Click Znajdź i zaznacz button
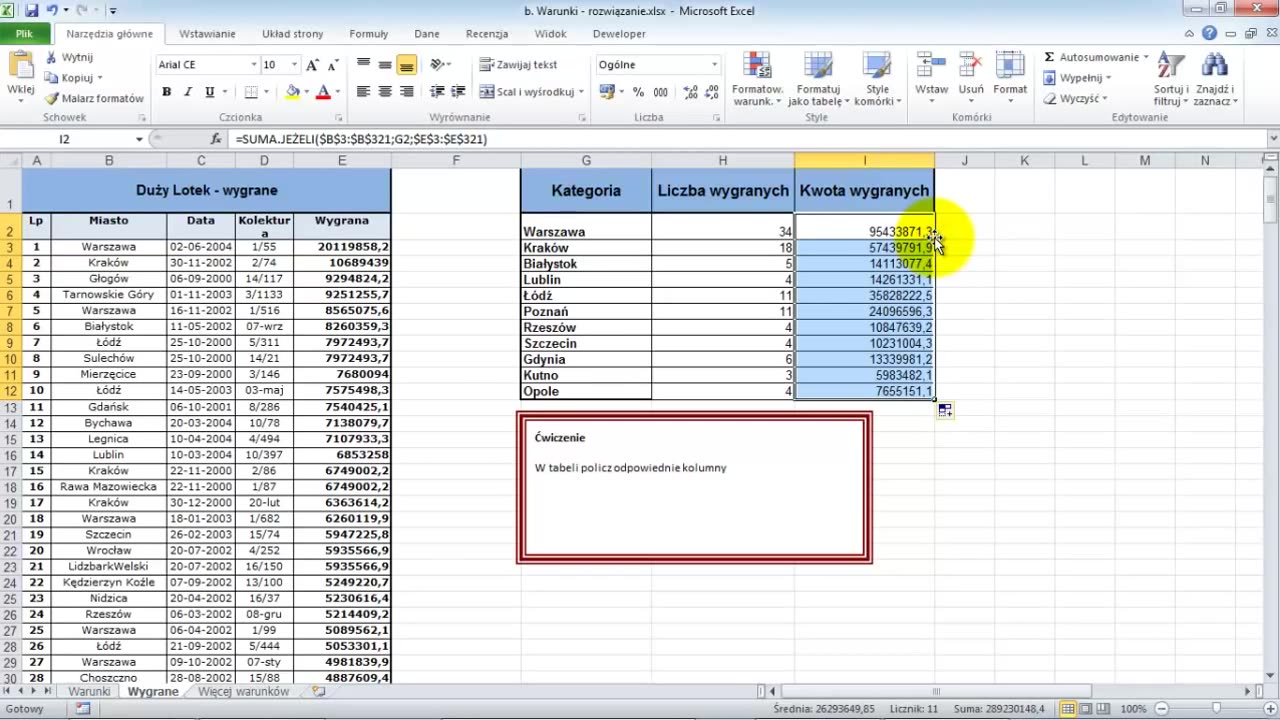Image resolution: width=1280 pixels, height=720 pixels. coord(1215,78)
